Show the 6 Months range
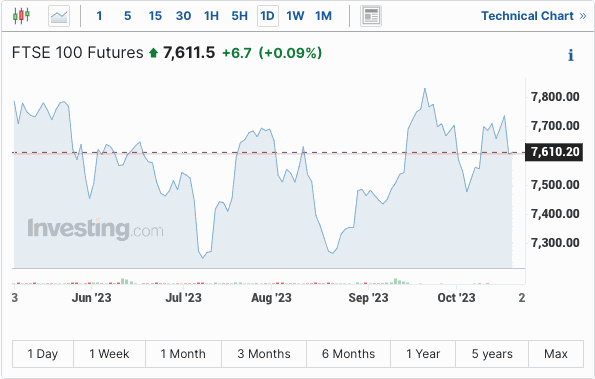Viewport: 595px width, 379px height. click(x=348, y=354)
